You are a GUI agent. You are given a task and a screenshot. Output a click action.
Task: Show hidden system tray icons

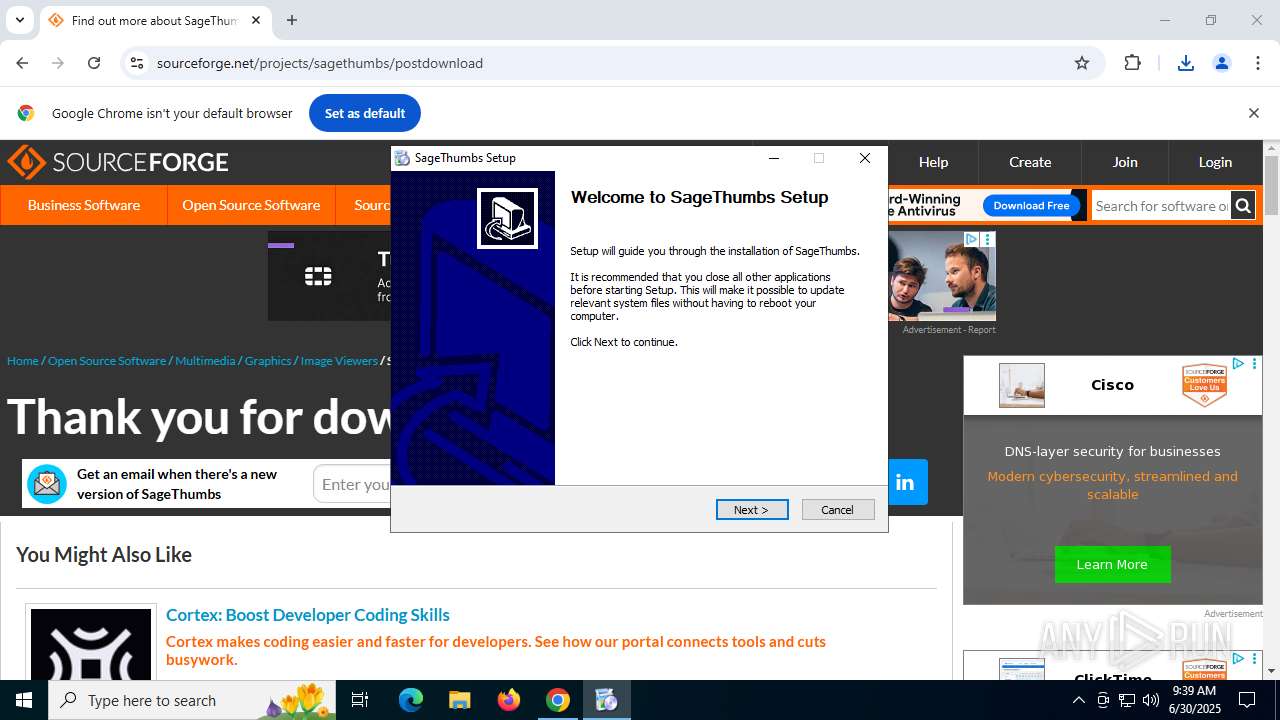pyautogui.click(x=1078, y=700)
